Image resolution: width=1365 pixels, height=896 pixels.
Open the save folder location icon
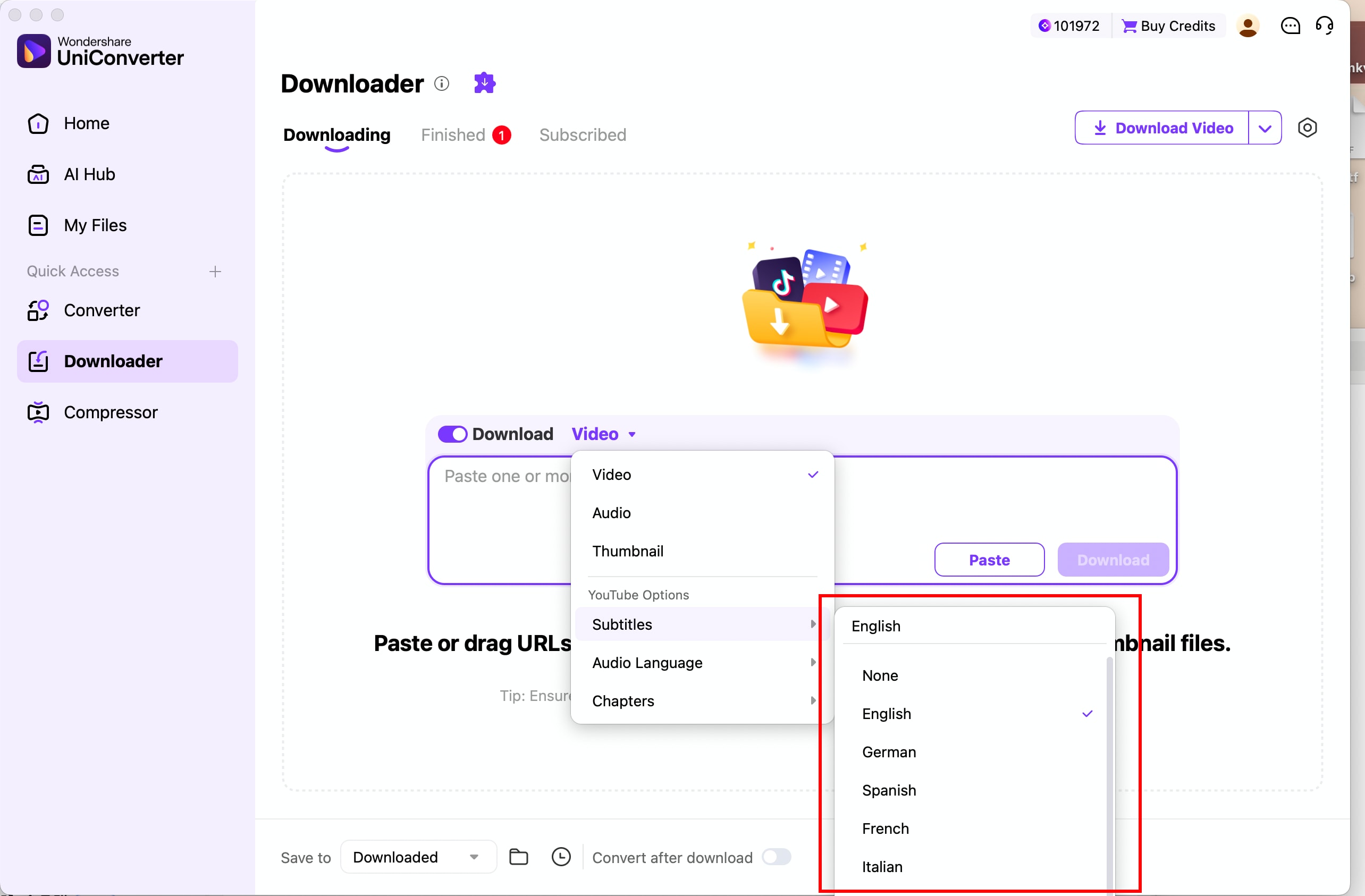[x=518, y=857]
